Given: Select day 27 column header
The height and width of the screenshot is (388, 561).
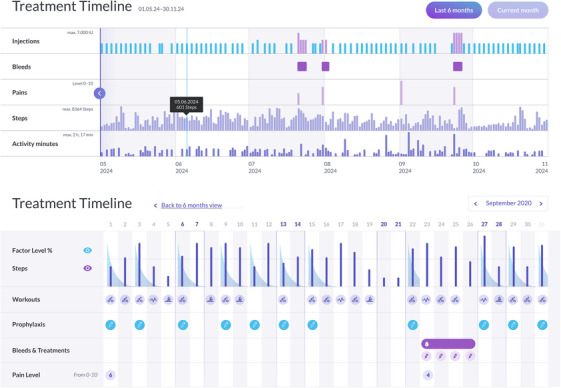Looking at the screenshot, I should click(484, 224).
